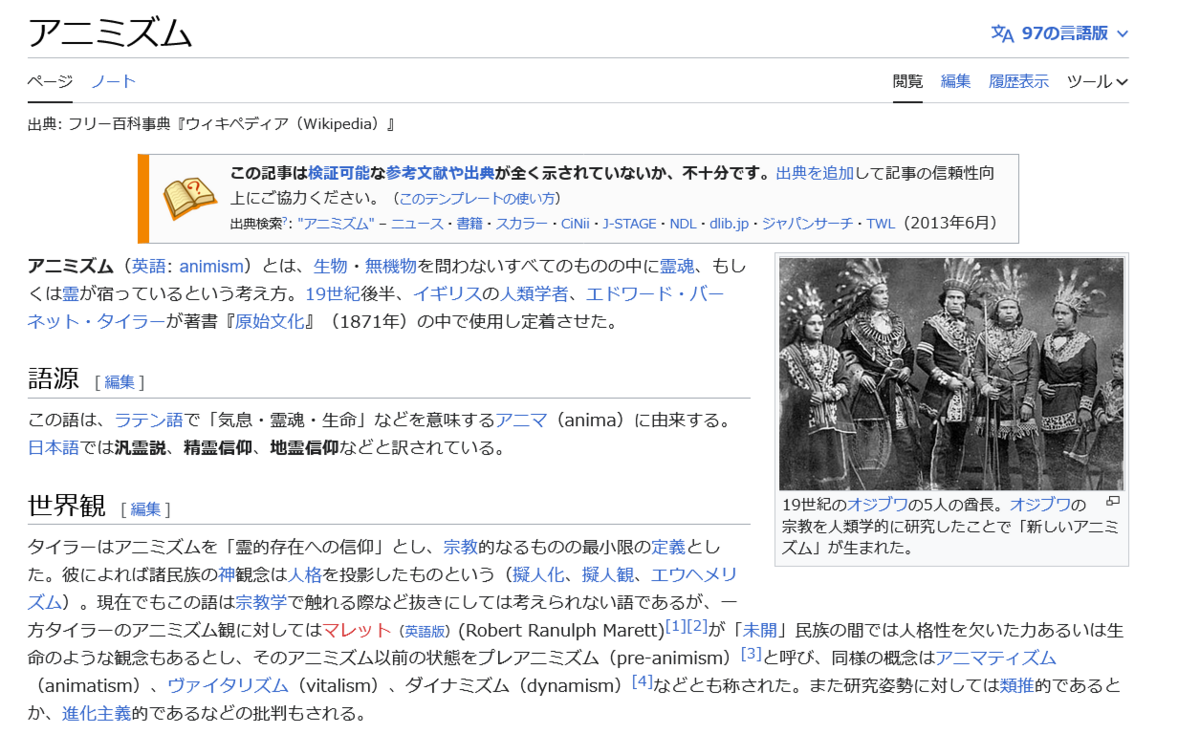Image resolution: width=1200 pixels, height=734 pixels.
Task: Follow the 参考文献や出典 link
Action: point(440,173)
